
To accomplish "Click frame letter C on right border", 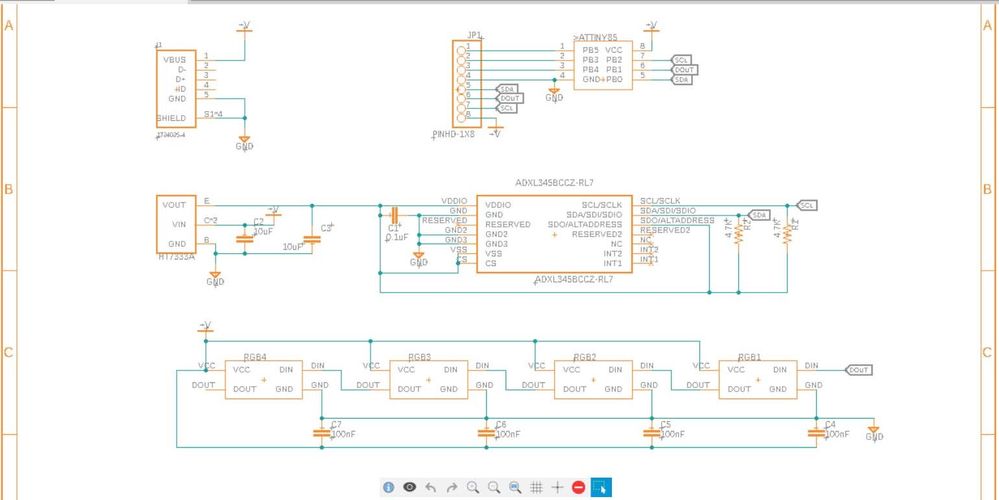I will (x=987, y=352).
